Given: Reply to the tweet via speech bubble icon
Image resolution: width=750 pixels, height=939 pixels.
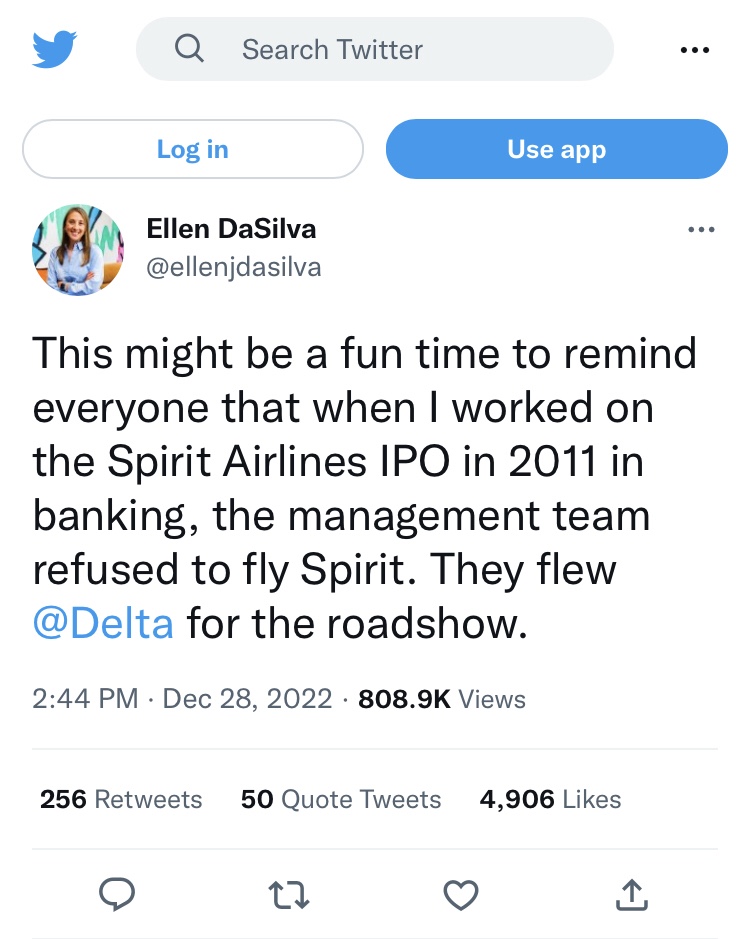Looking at the screenshot, I should [117, 896].
